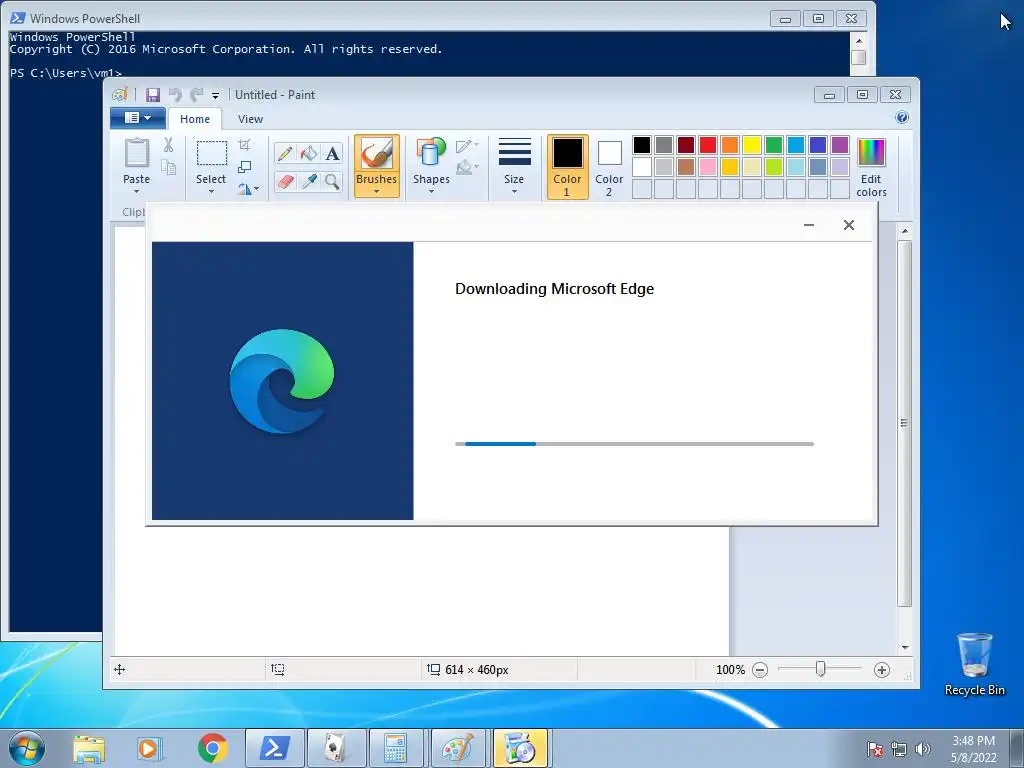Click the Paste clipboard icon

[136, 154]
